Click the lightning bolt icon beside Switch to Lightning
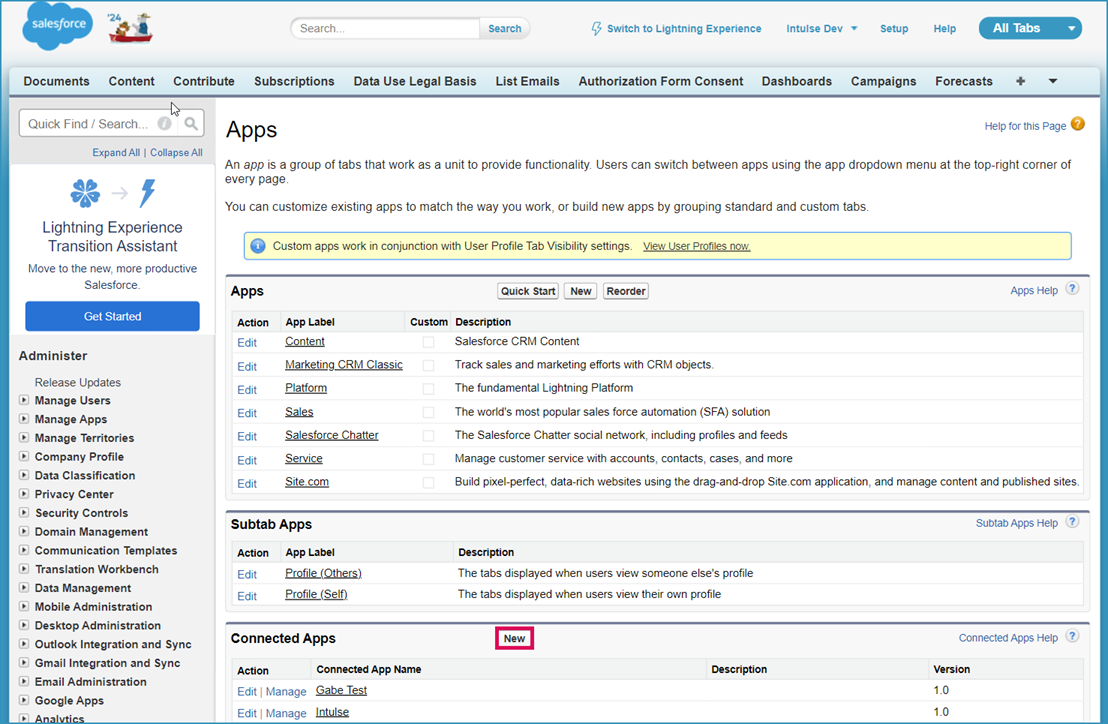Image resolution: width=1108 pixels, height=724 pixels. (x=596, y=29)
